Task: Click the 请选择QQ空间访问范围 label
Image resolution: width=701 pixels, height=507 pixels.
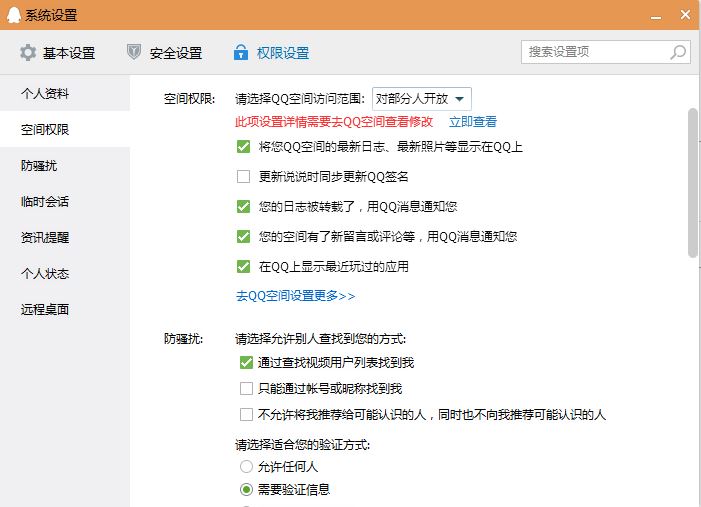Action: point(300,99)
